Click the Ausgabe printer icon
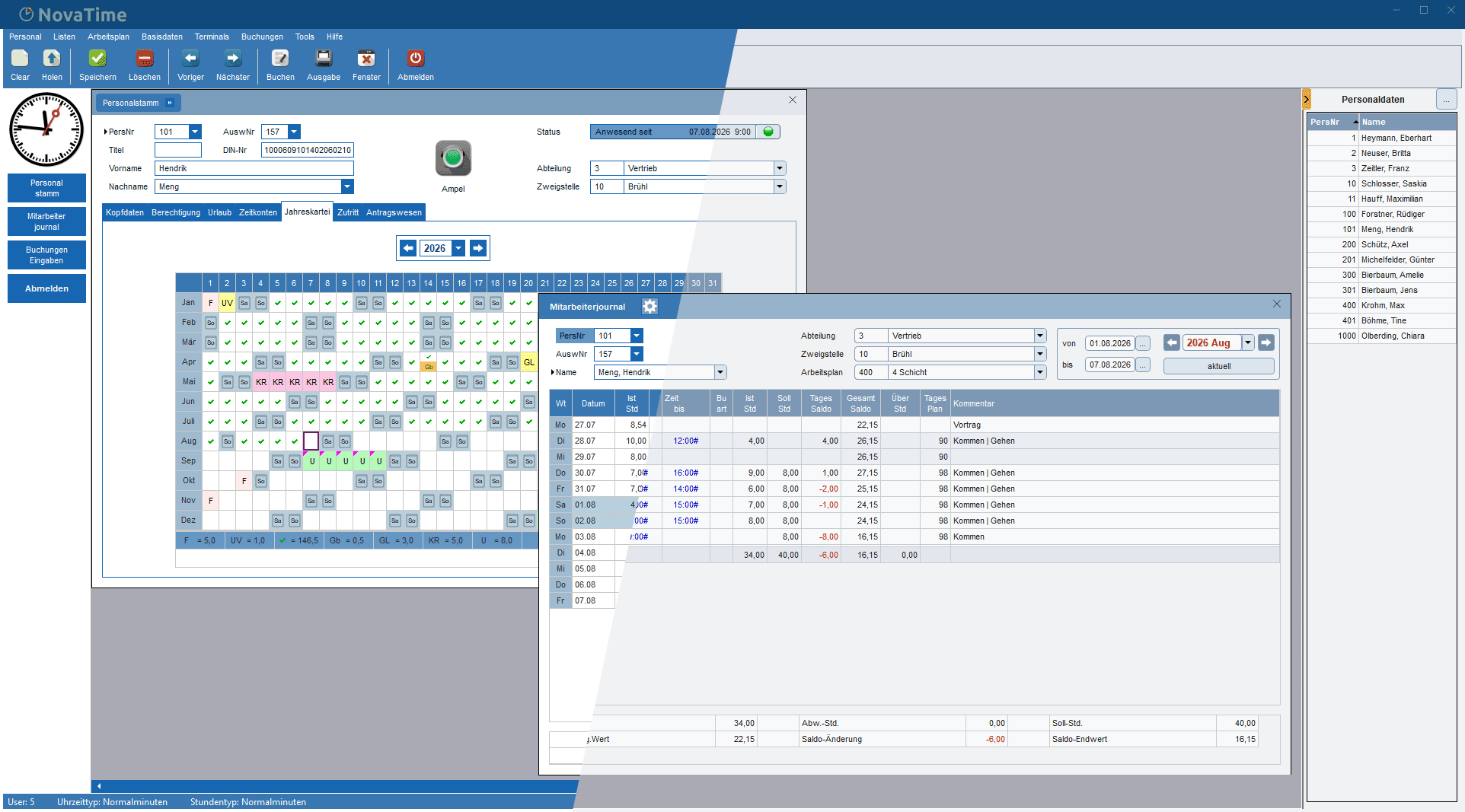Image resolution: width=1465 pixels, height=812 pixels. pos(324,59)
